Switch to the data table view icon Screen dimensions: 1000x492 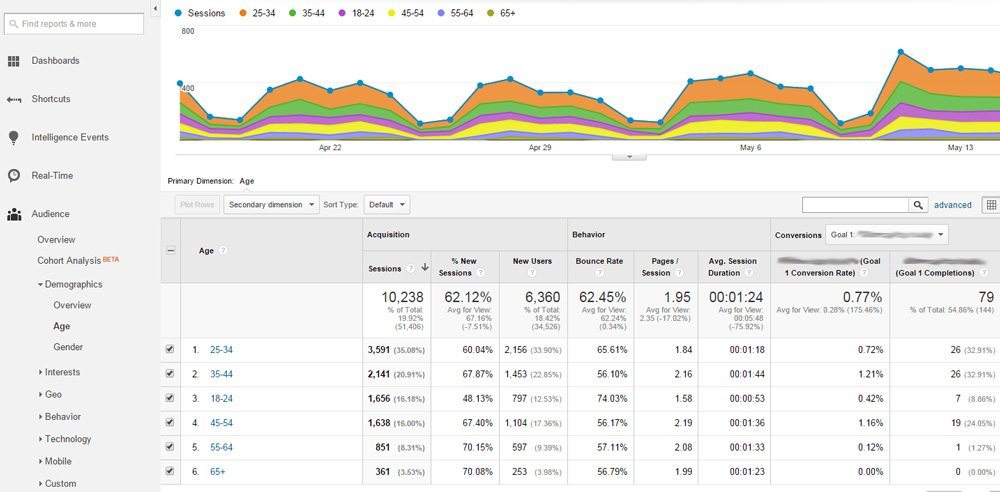pos(991,205)
